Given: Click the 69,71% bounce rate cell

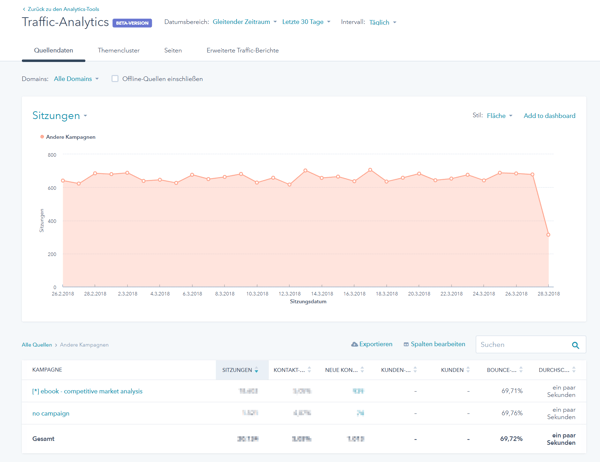Looking at the screenshot, I should [512, 391].
